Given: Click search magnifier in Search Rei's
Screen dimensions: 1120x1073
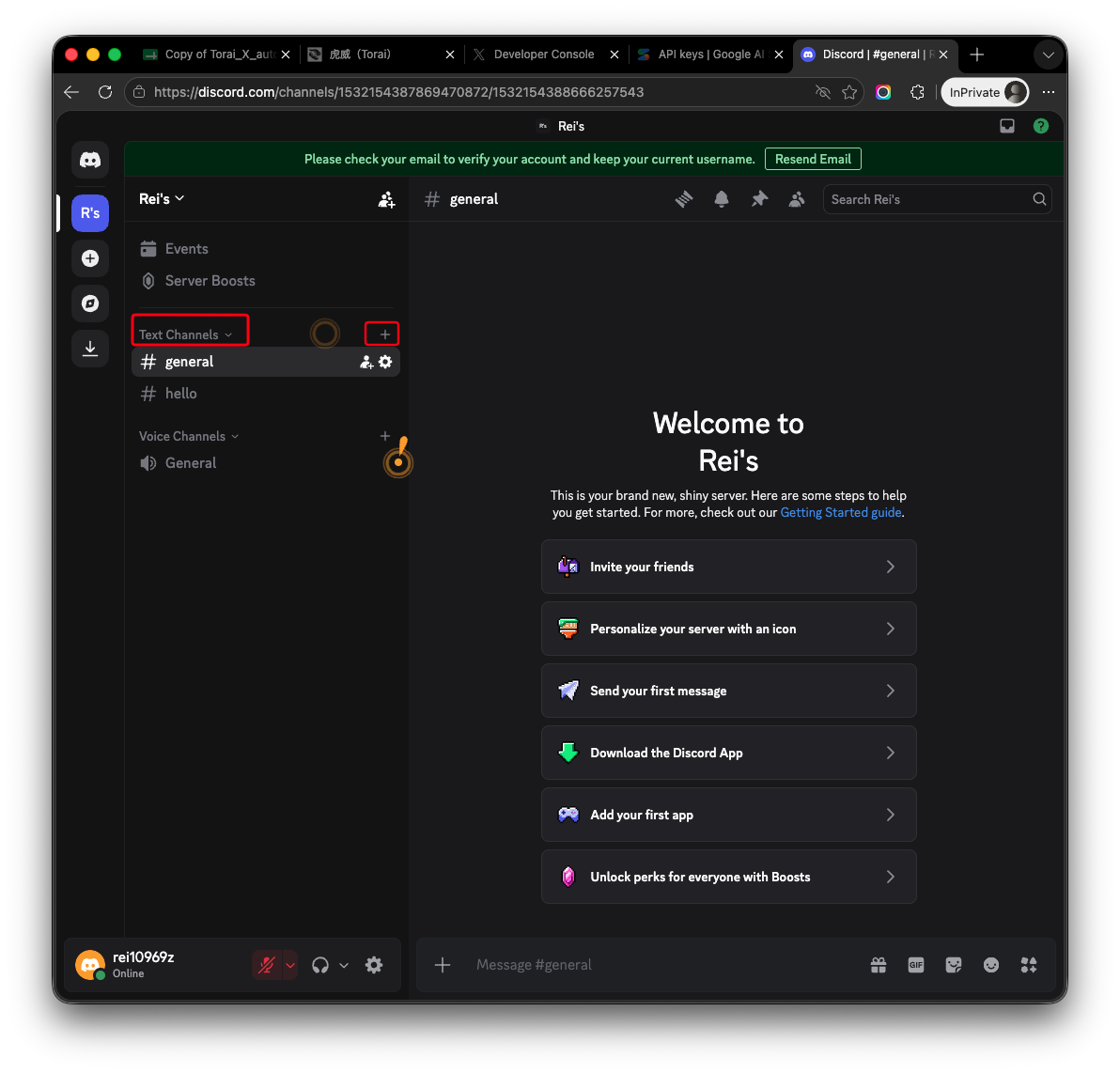Looking at the screenshot, I should pos(1039,199).
